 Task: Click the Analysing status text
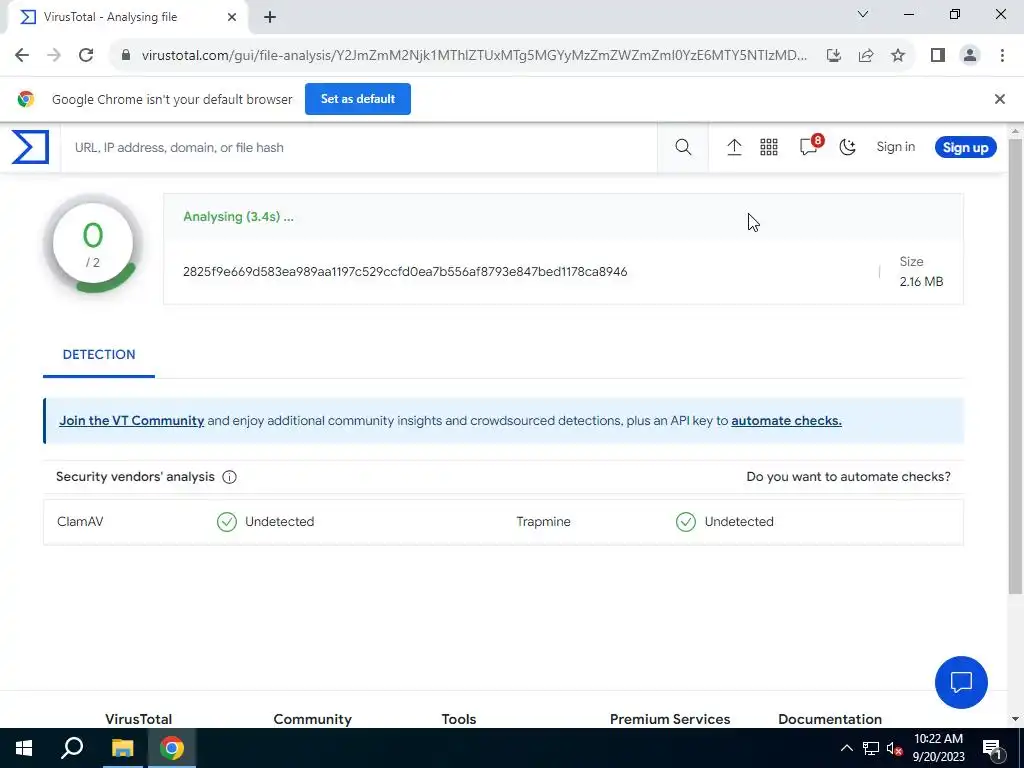point(238,217)
